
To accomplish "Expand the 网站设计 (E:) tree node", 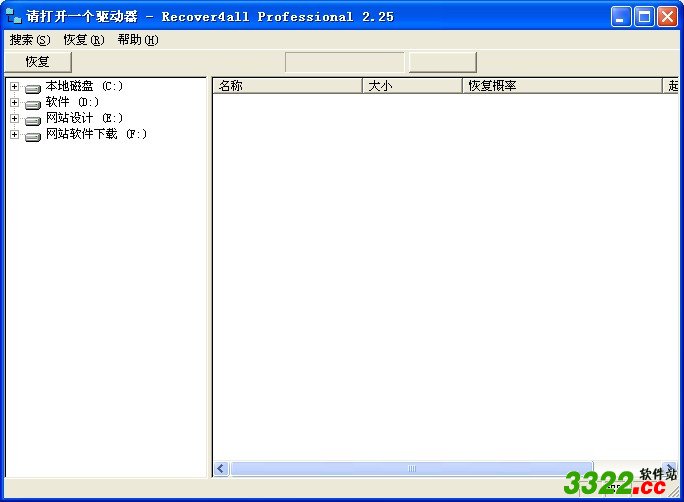I will point(14,119).
